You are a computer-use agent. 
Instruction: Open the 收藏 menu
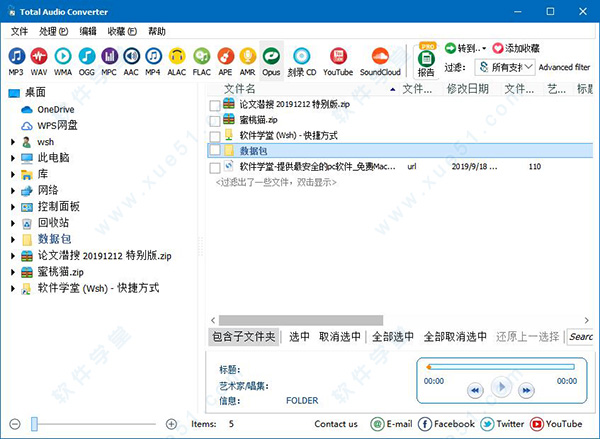coord(122,31)
